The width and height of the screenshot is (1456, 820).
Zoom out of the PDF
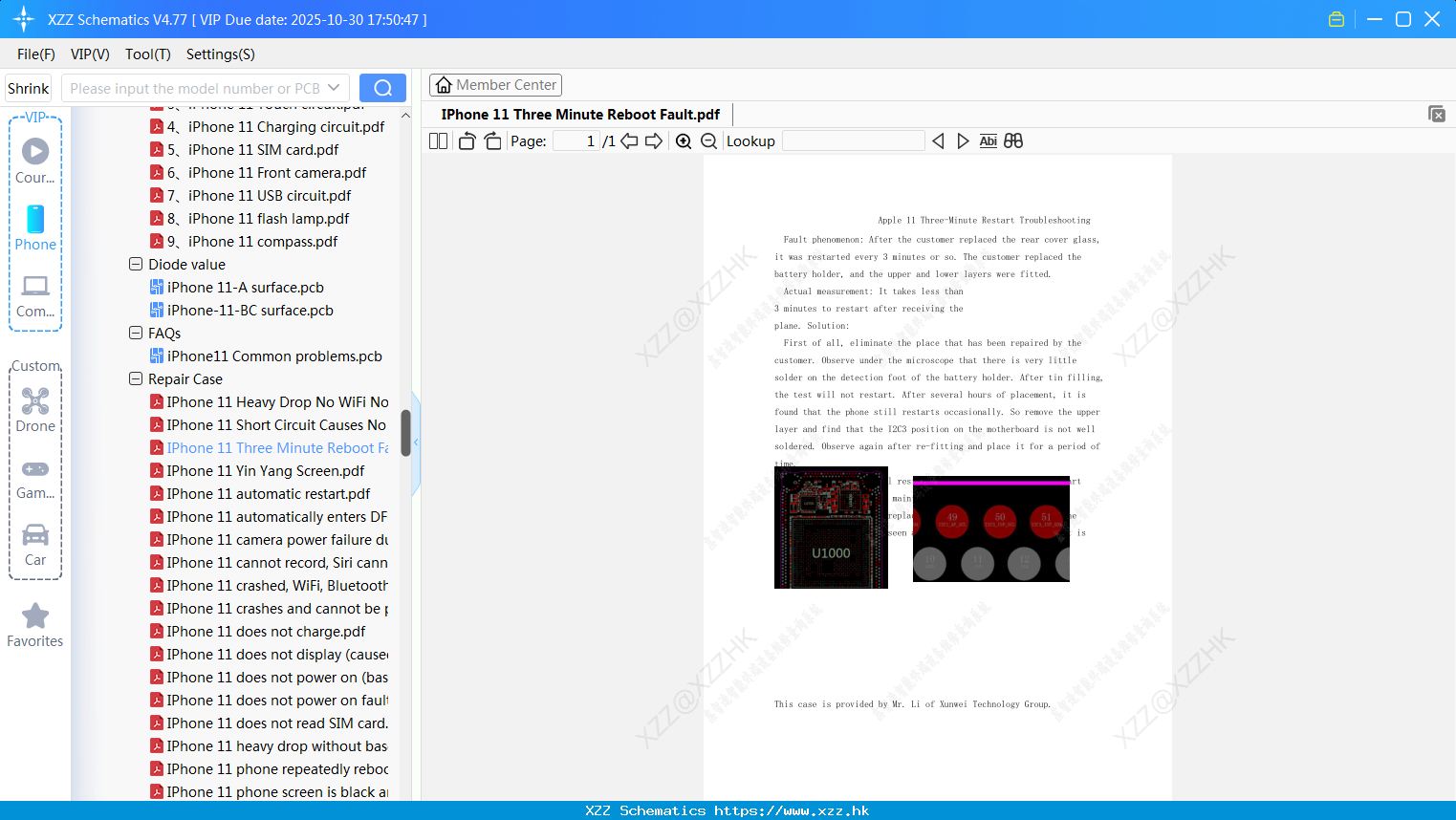pyautogui.click(x=709, y=141)
